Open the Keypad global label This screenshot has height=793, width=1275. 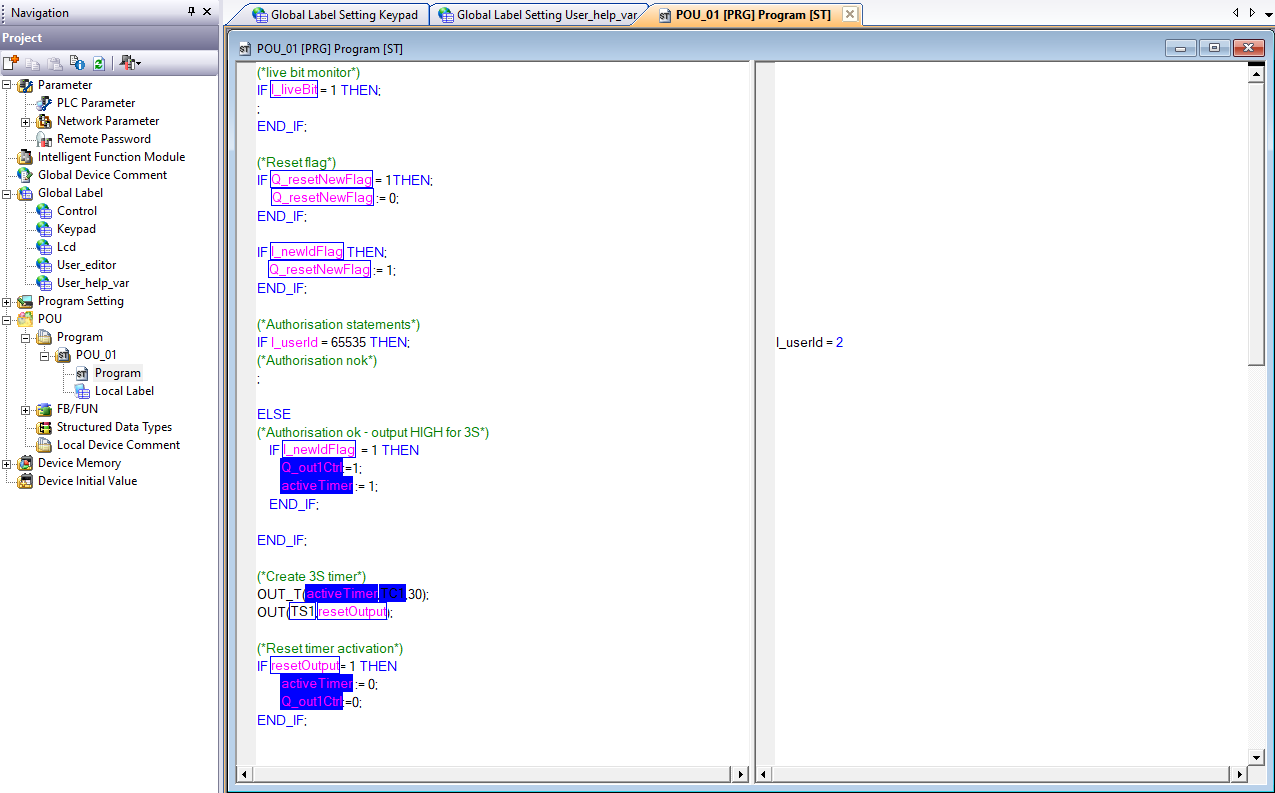coord(76,229)
